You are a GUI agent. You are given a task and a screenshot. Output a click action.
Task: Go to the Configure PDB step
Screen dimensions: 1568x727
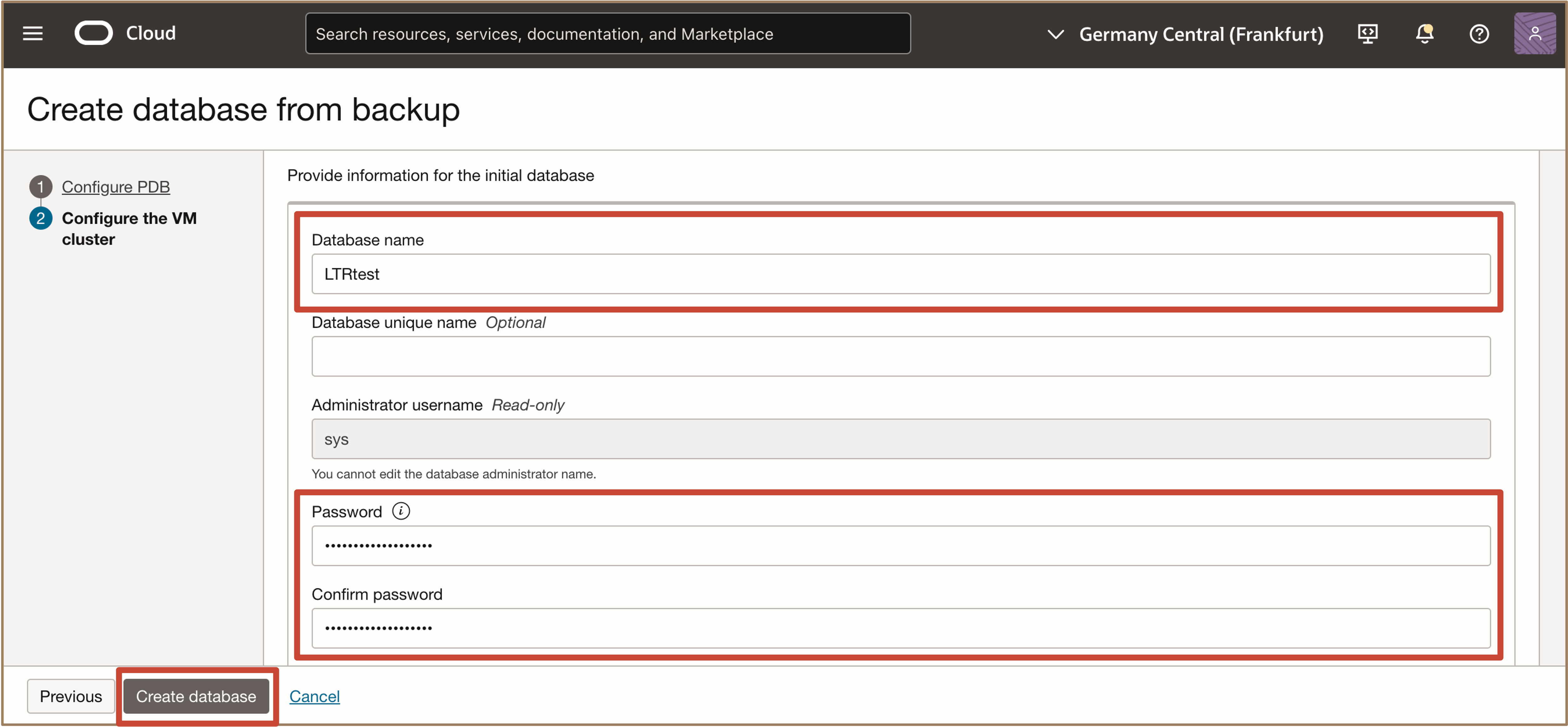point(116,187)
